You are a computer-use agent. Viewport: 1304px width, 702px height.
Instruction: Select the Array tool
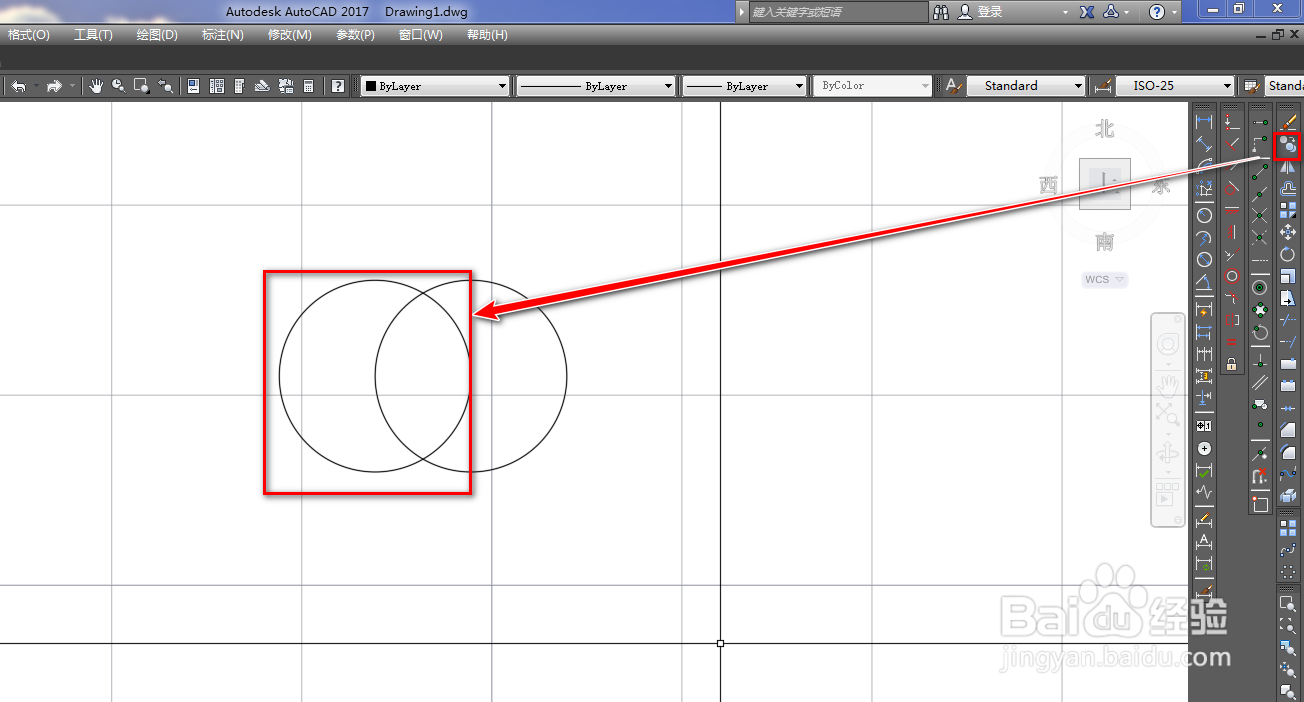[x=1288, y=210]
